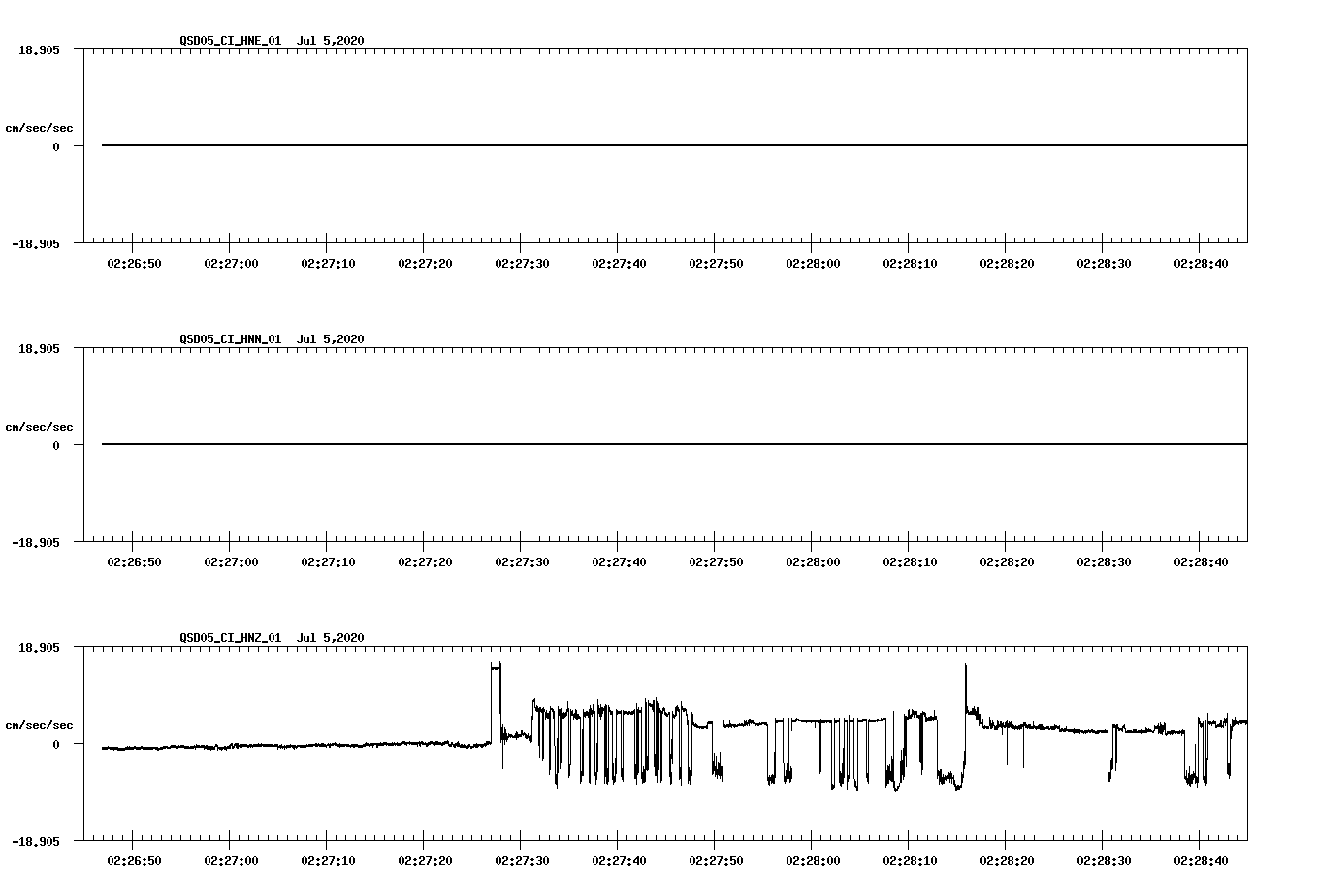Click the 02:27:30 time label under HNE plot
Viewport: 1317px width, 896px height.
(x=522, y=264)
